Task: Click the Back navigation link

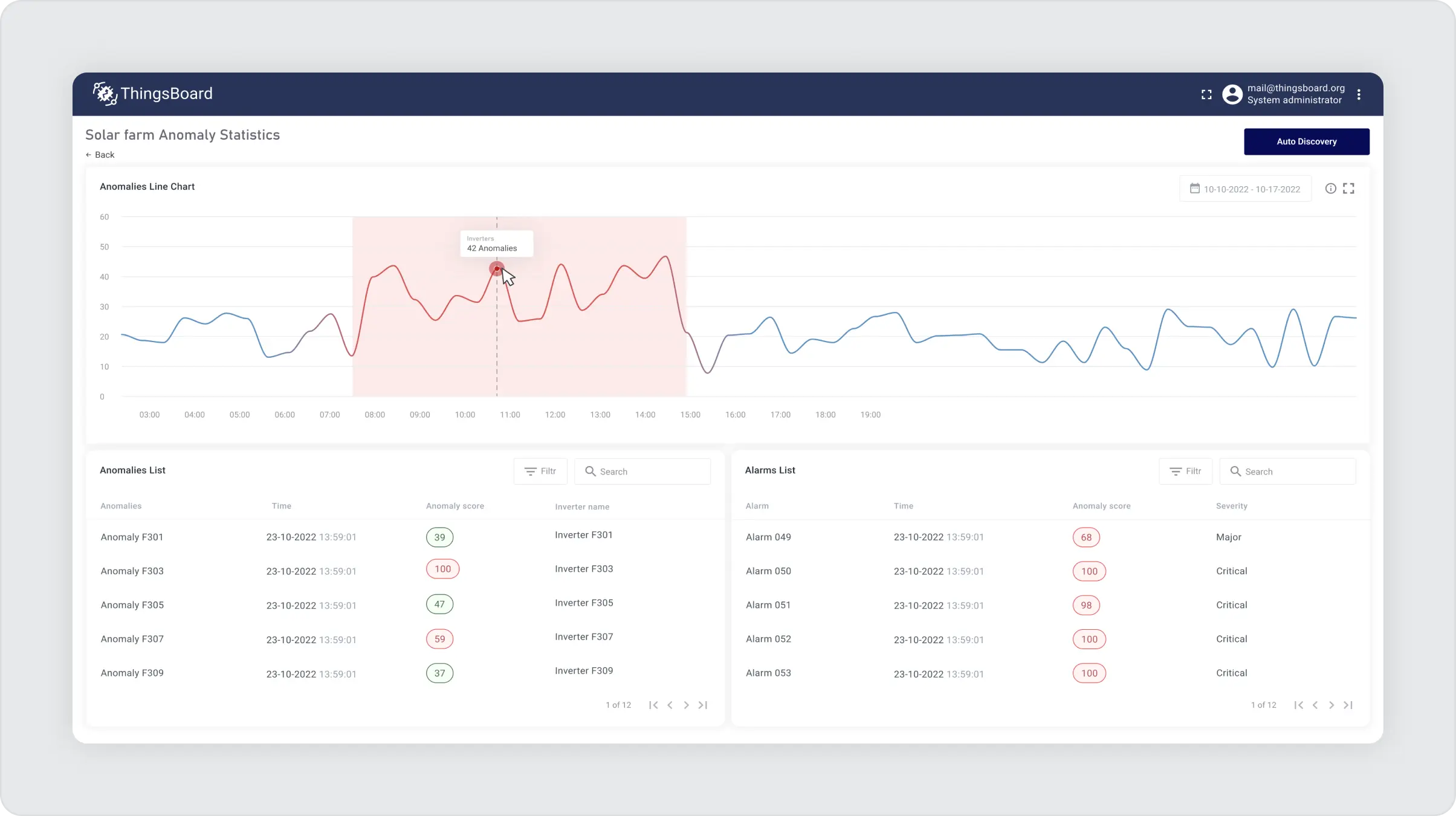Action: [x=100, y=155]
